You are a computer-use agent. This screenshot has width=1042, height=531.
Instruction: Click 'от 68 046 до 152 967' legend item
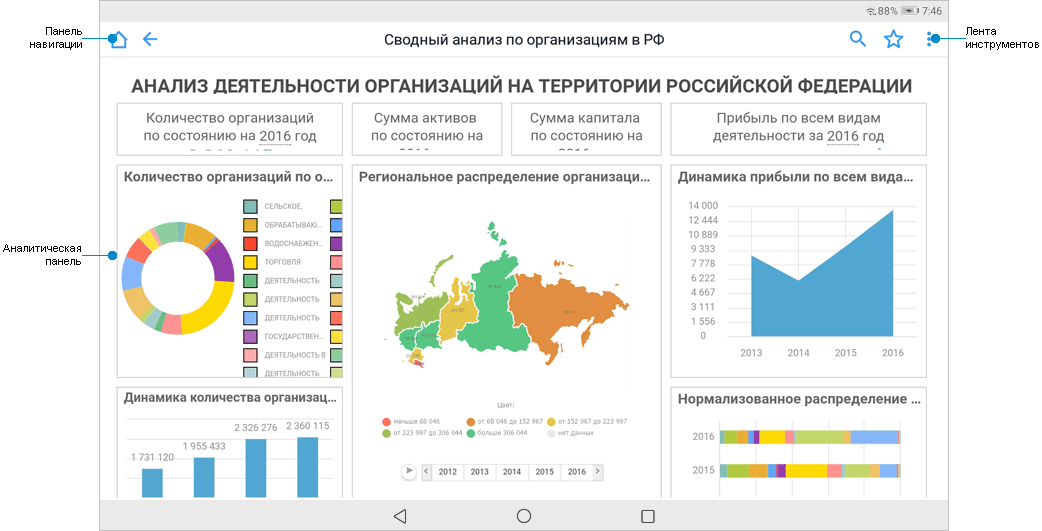(x=504, y=421)
